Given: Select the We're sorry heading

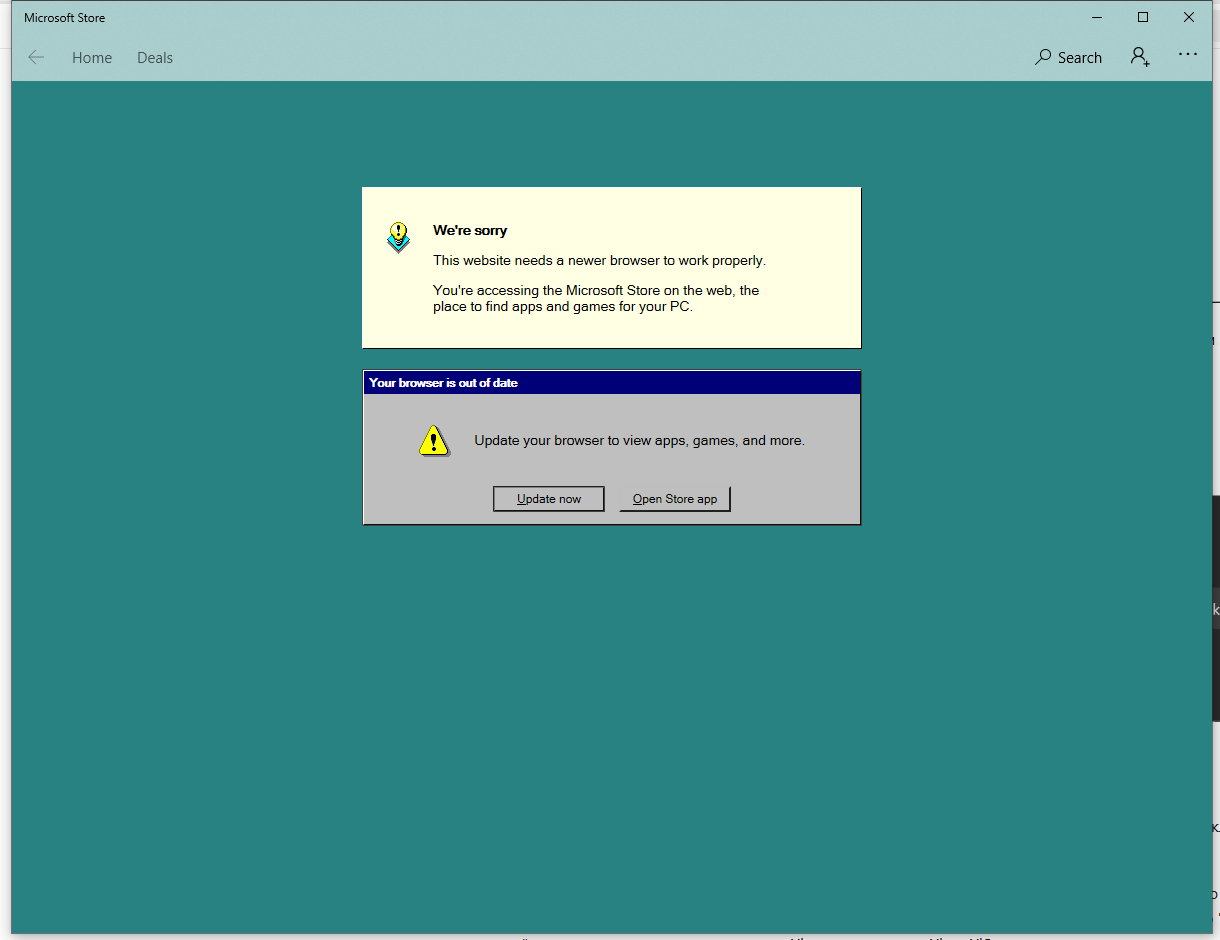Looking at the screenshot, I should point(470,231).
